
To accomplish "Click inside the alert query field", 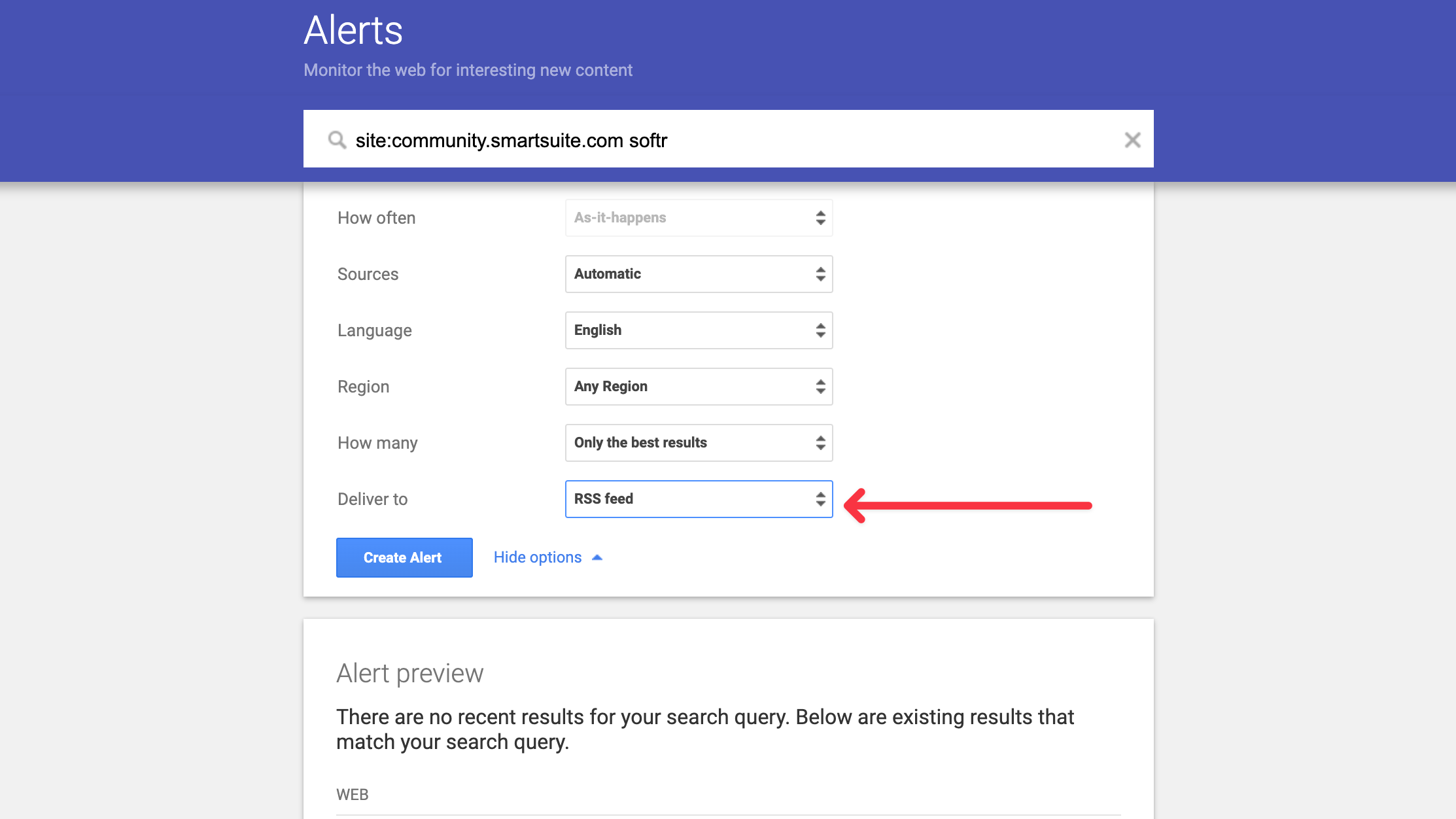I will 719,140.
